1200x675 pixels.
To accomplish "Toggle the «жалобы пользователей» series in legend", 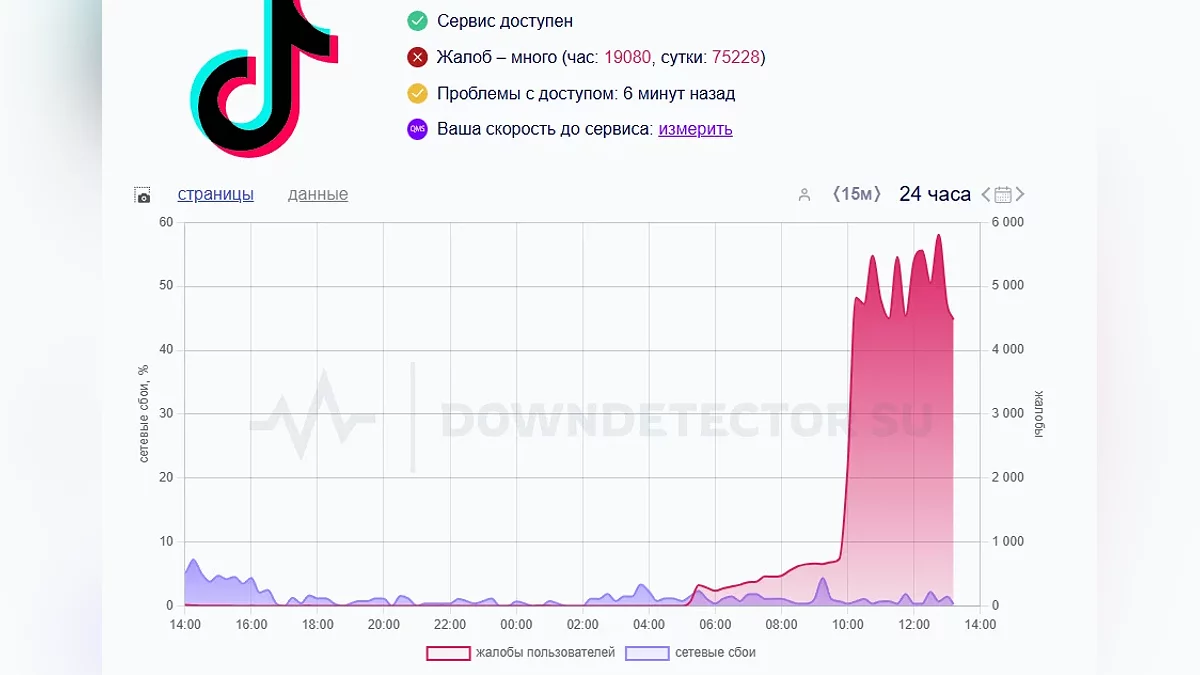I will [520, 653].
